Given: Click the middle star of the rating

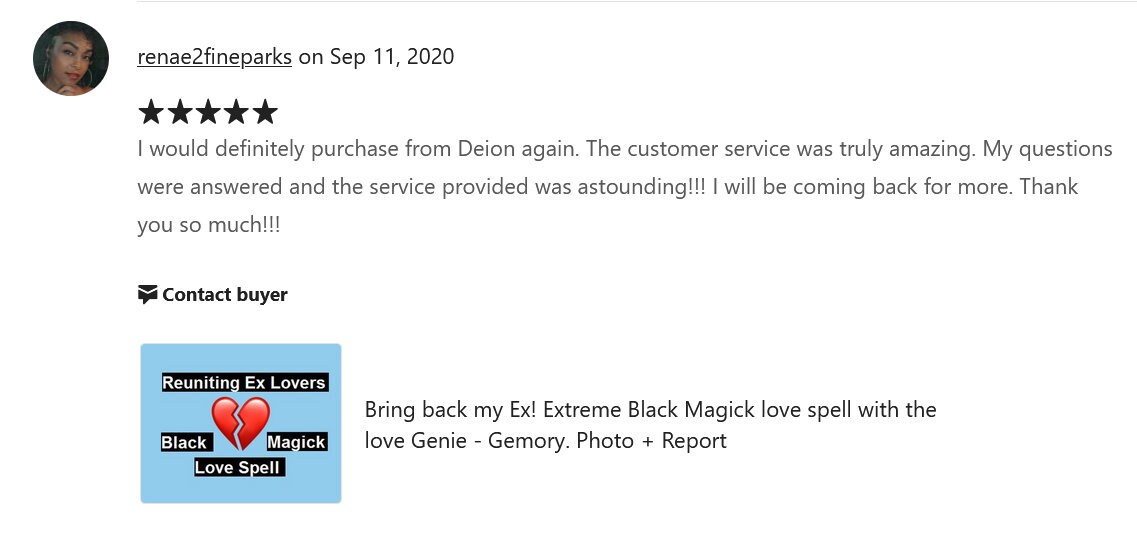Looking at the screenshot, I should click(x=207, y=112).
